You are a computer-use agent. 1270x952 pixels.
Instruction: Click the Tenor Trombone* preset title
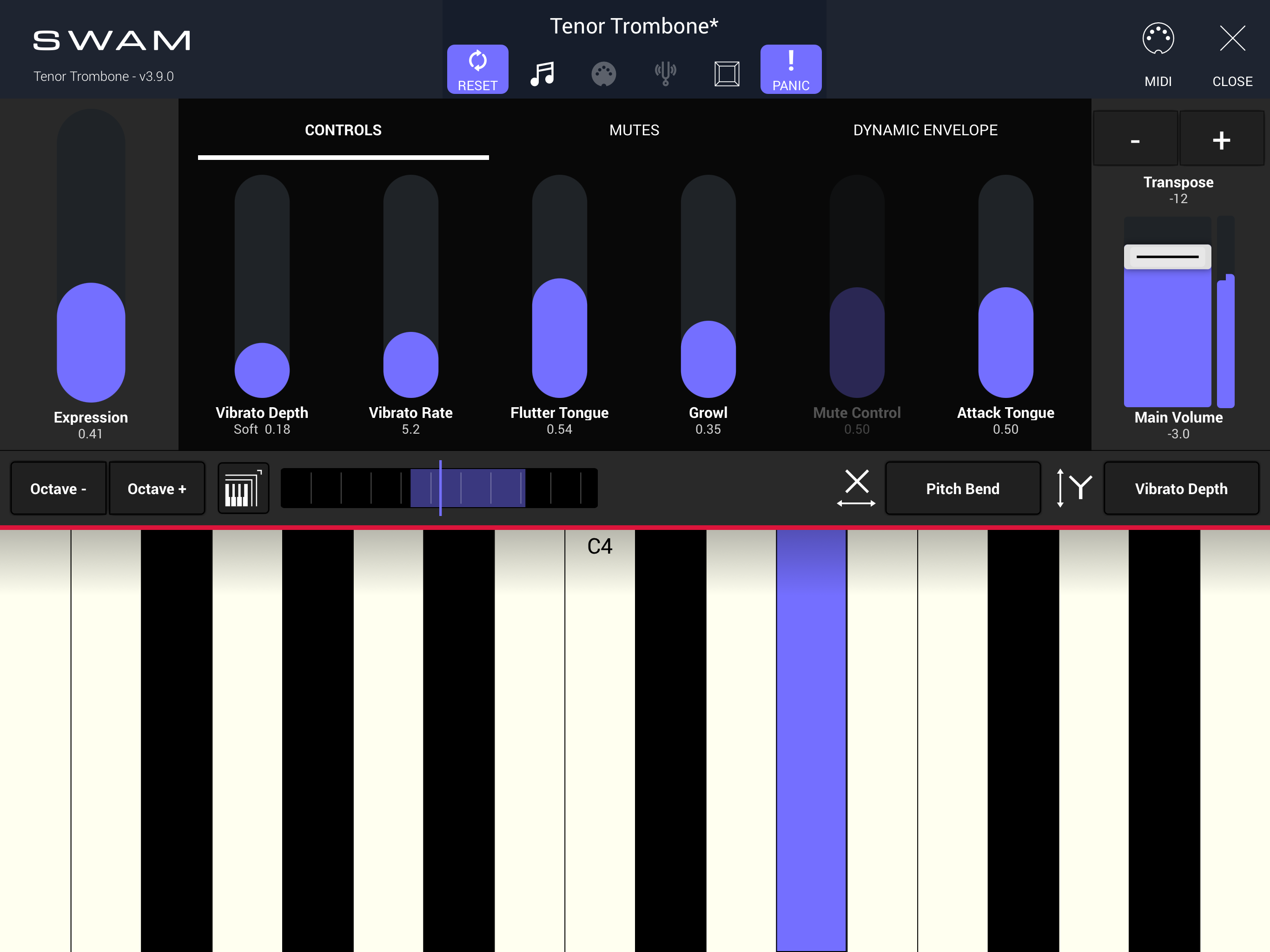(x=634, y=26)
